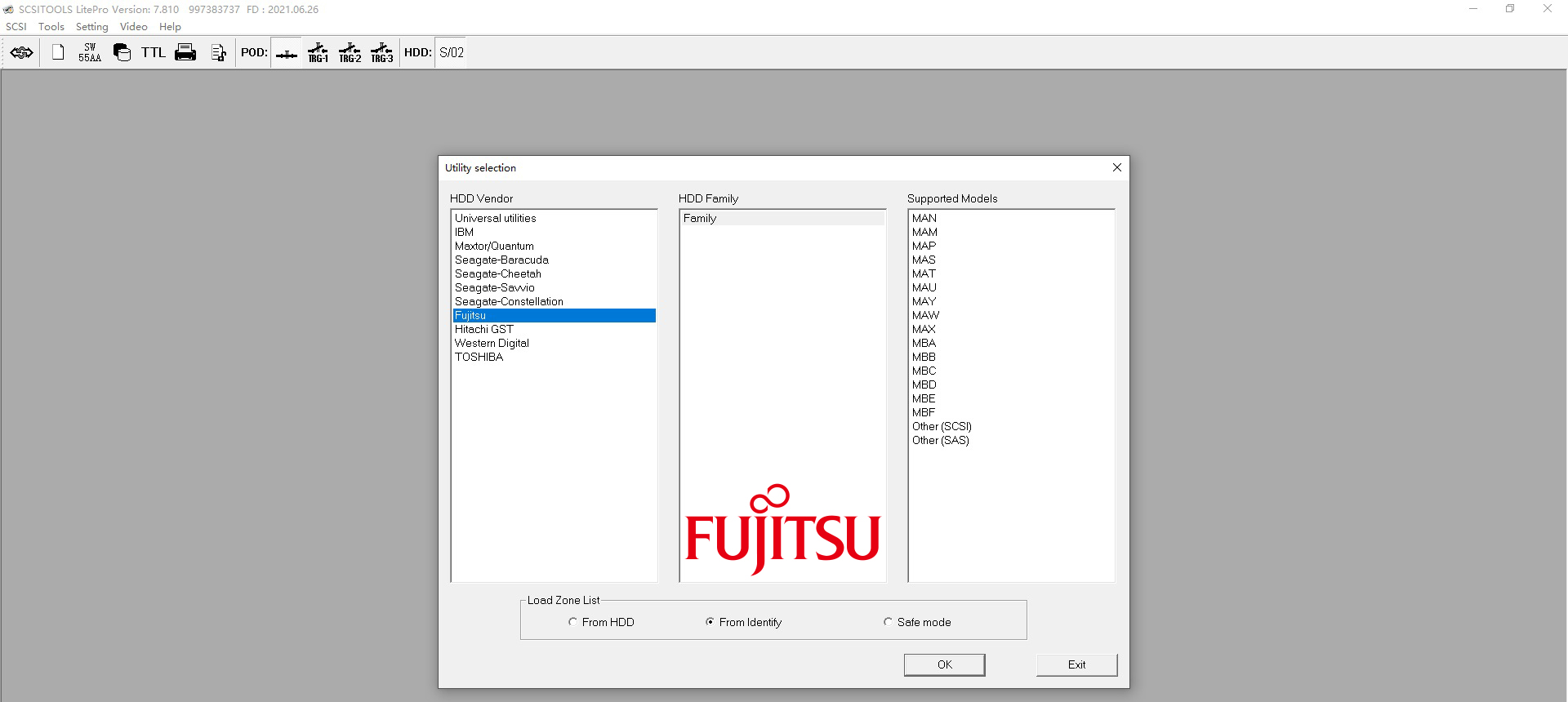Click the Family entry in HDD Family list
This screenshot has height=702, width=1568.
pos(782,218)
